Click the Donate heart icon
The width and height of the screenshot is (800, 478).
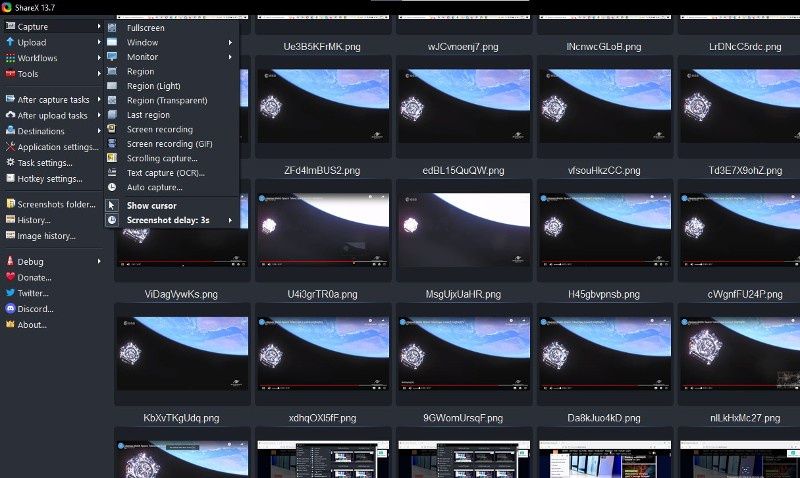10,277
